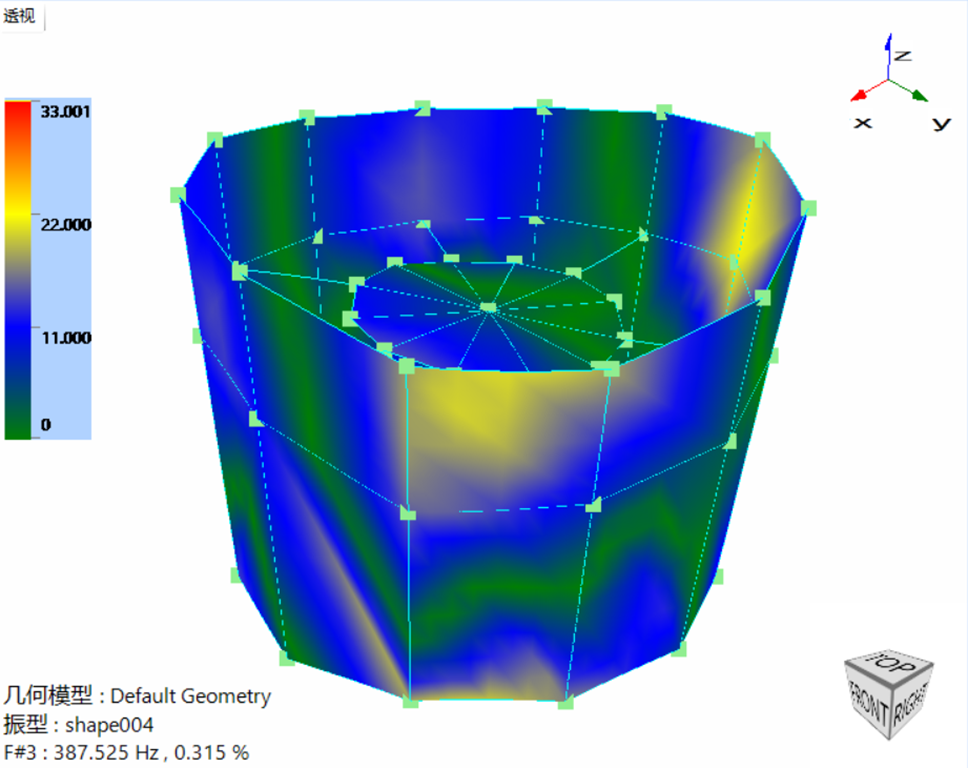Click the FRONT face of the view cube

click(869, 705)
